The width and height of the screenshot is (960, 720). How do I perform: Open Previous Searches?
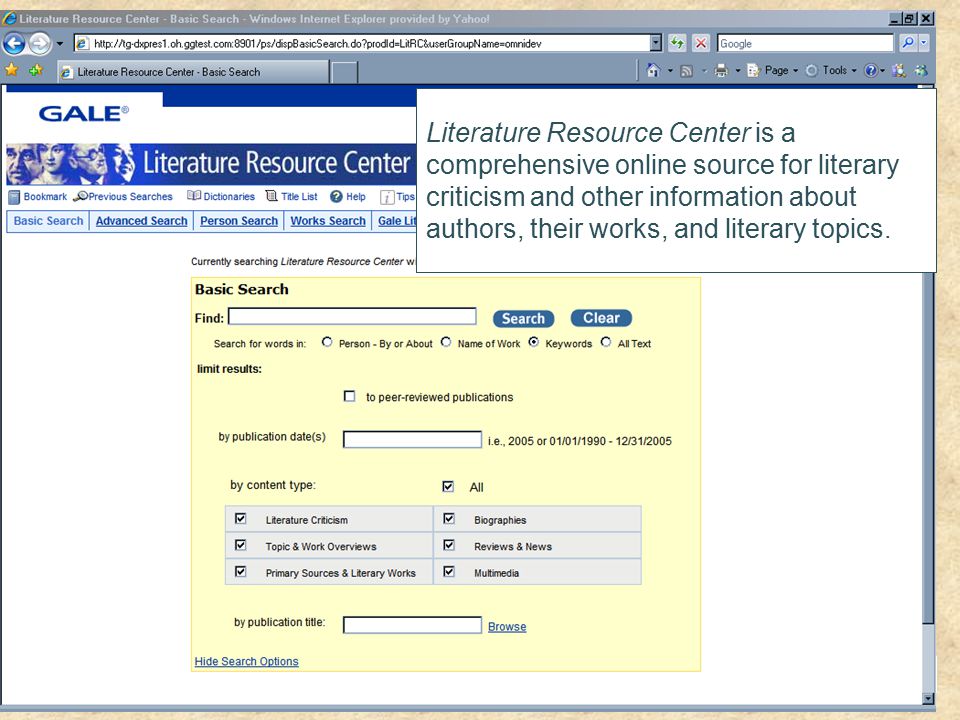click(123, 197)
